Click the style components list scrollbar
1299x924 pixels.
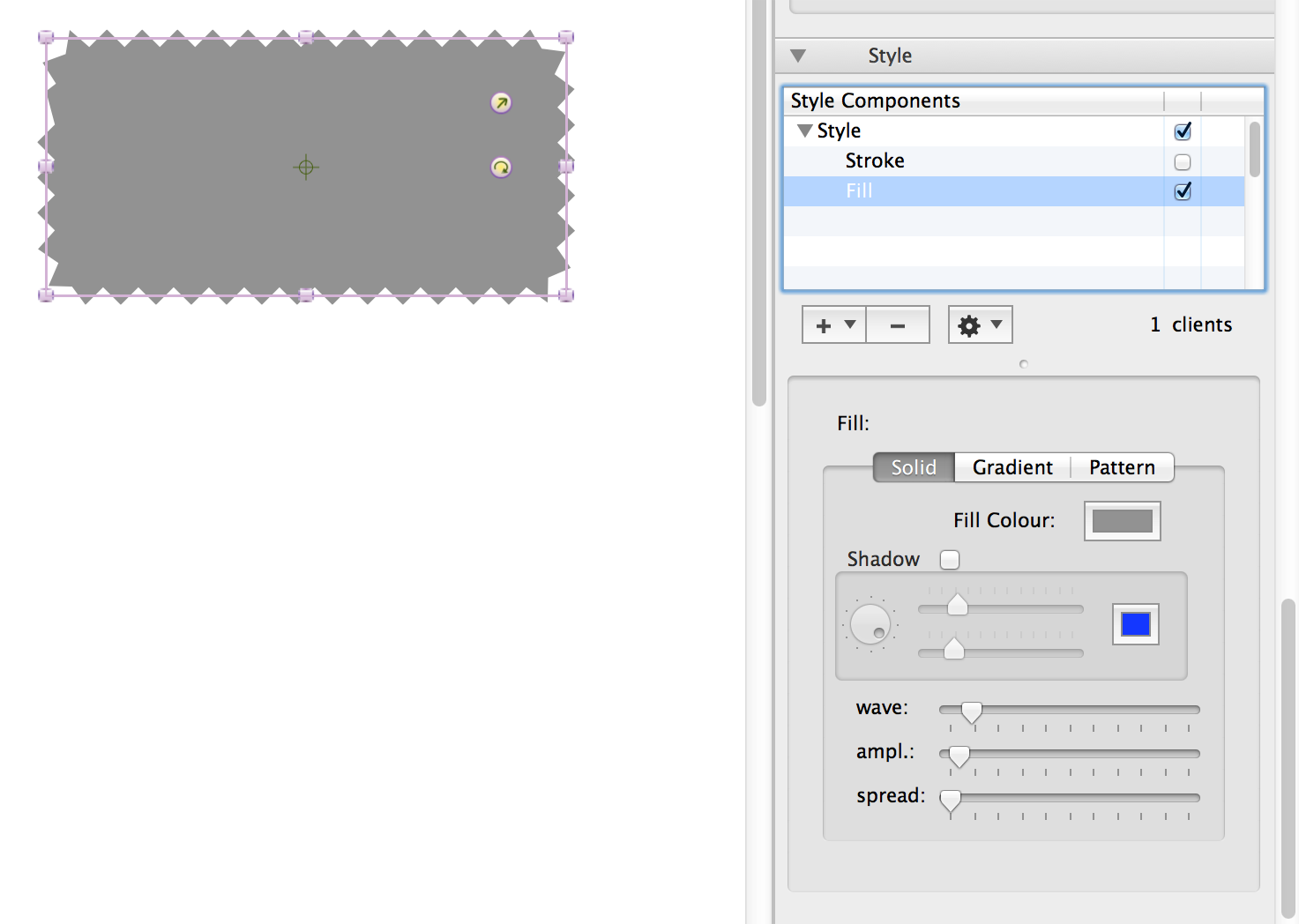pyautogui.click(x=1255, y=150)
